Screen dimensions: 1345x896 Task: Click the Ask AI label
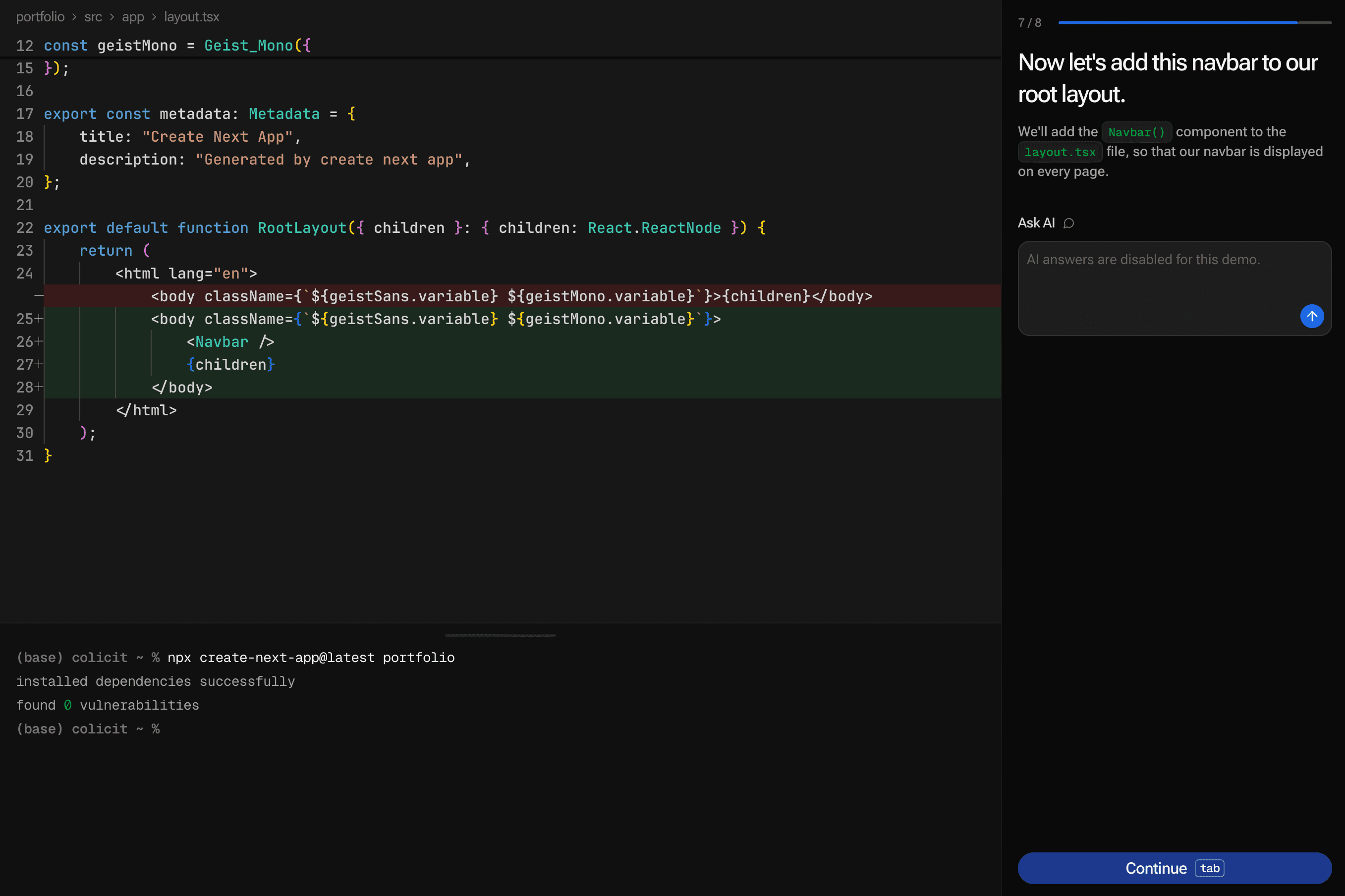(1036, 224)
